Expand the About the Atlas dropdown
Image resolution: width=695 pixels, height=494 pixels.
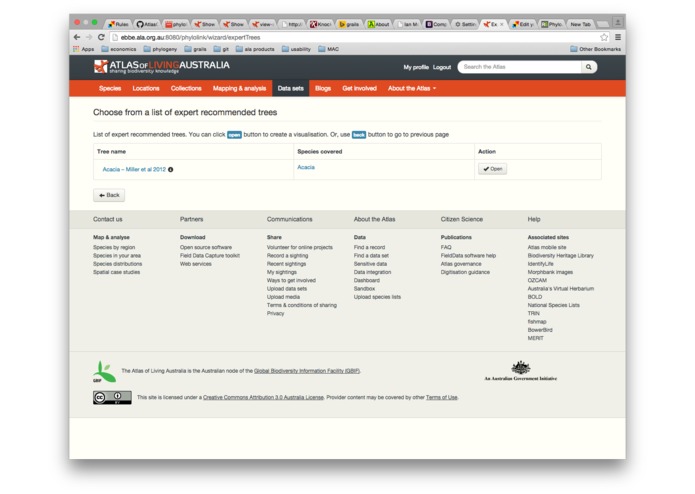point(412,89)
